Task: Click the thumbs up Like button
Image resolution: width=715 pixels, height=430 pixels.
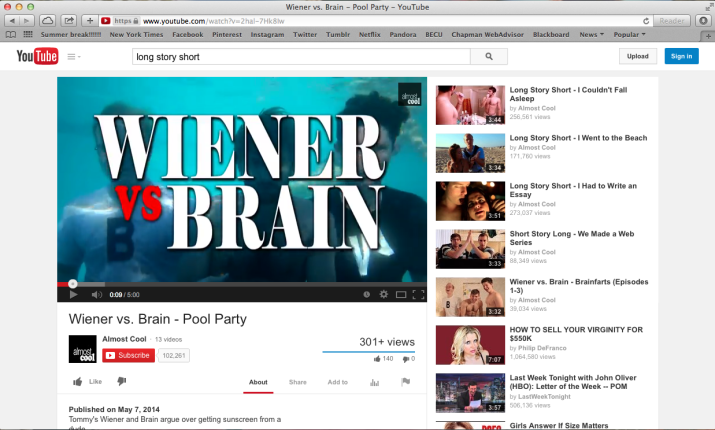Action: (x=88, y=382)
